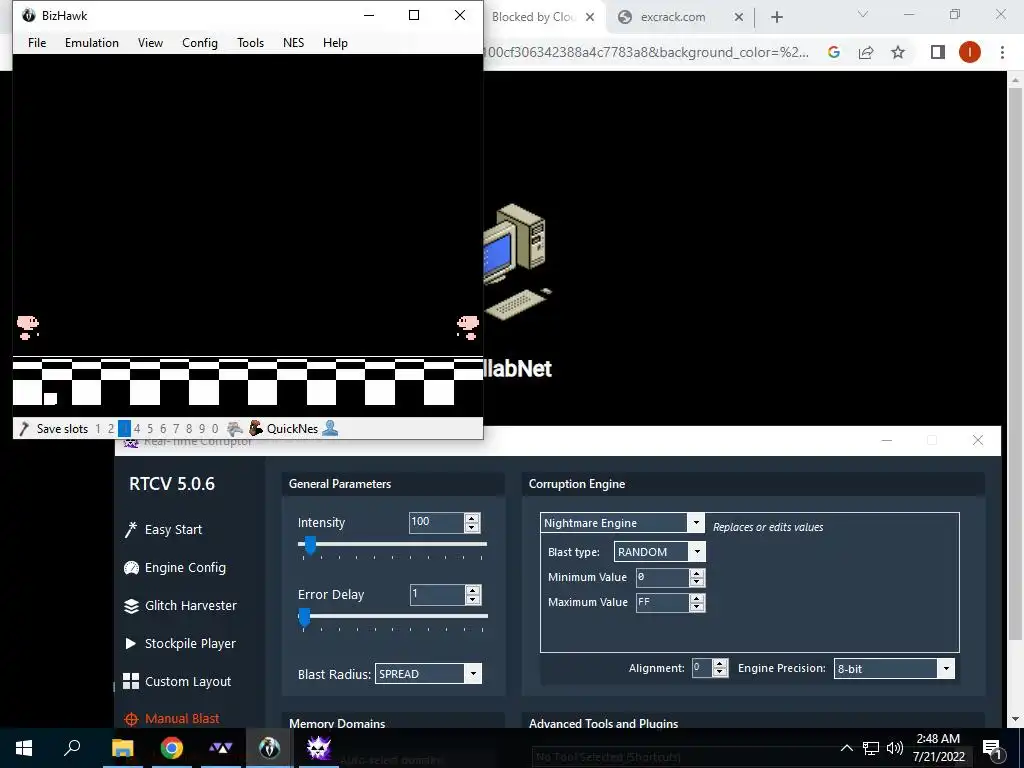The height and width of the screenshot is (768, 1024).
Task: Switch to excrack.com browser tab
Action: tap(672, 17)
